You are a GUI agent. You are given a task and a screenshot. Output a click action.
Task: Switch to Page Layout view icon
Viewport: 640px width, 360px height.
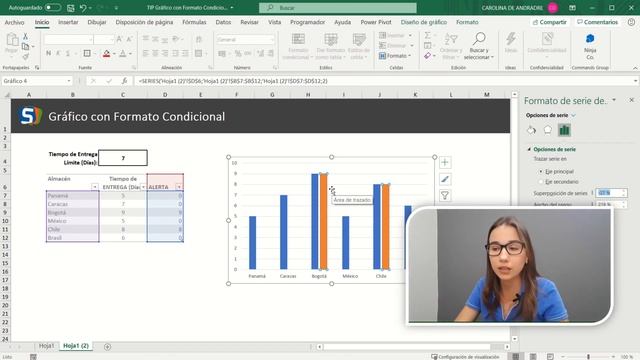(x=533, y=357)
